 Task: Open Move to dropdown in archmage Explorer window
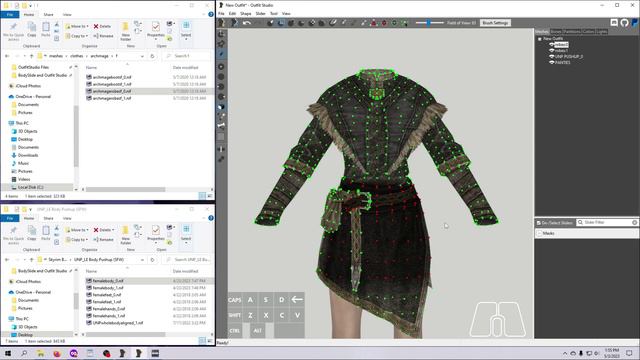[78, 26]
